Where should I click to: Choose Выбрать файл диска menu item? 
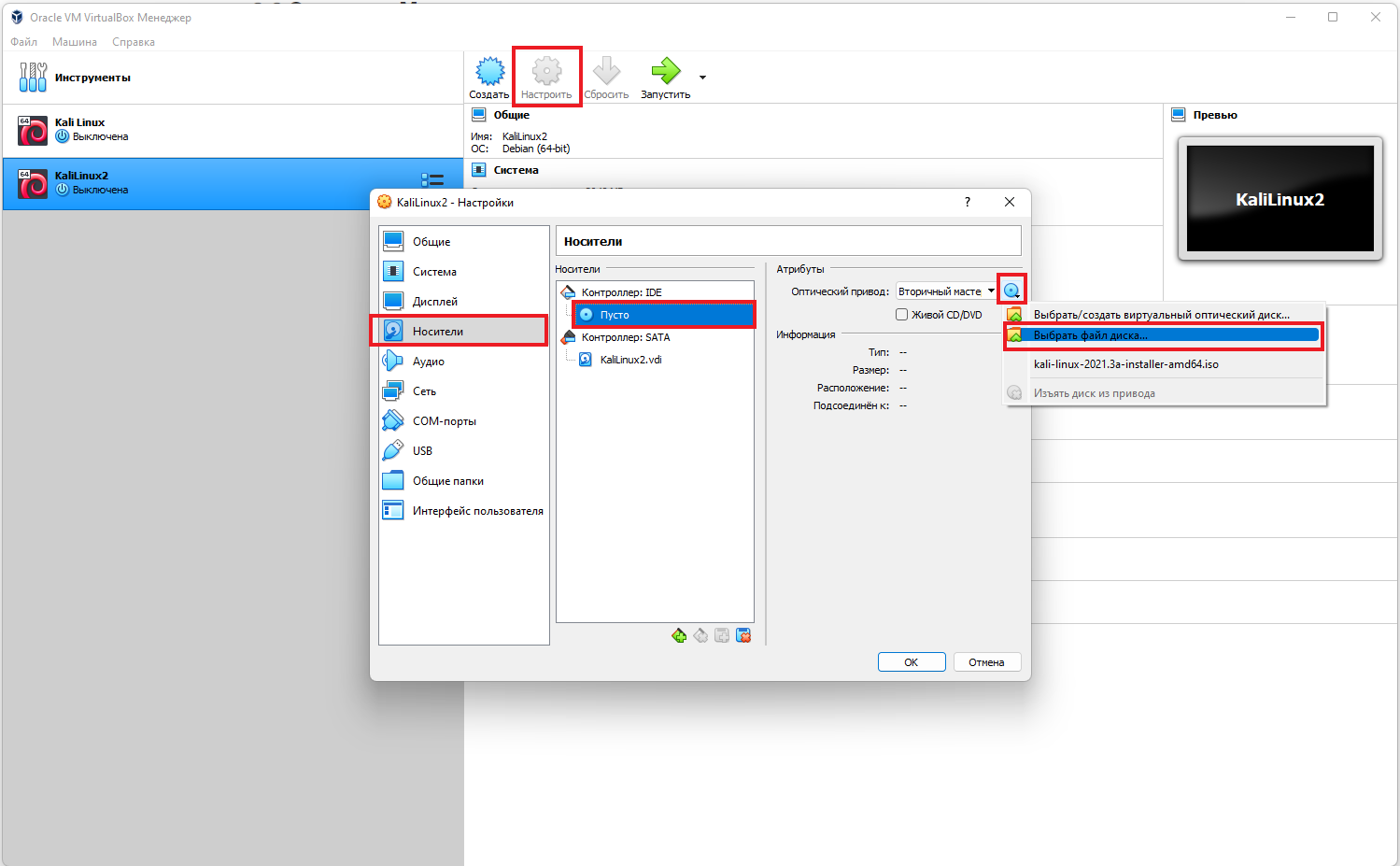[x=1164, y=335]
